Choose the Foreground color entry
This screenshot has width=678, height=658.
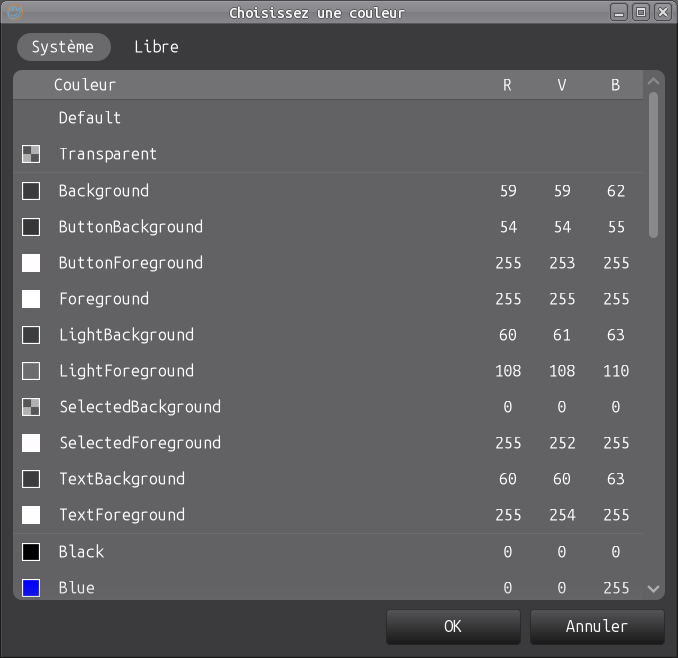click(103, 299)
